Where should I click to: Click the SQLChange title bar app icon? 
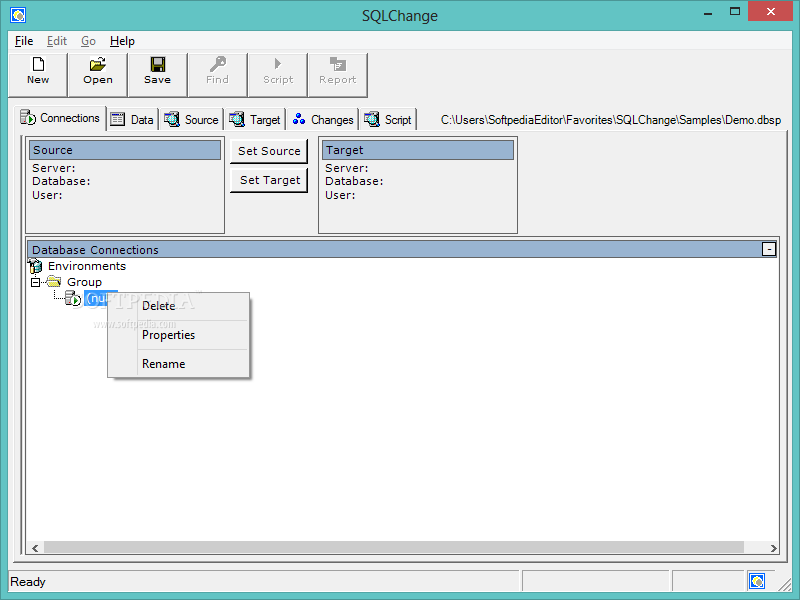(18, 15)
